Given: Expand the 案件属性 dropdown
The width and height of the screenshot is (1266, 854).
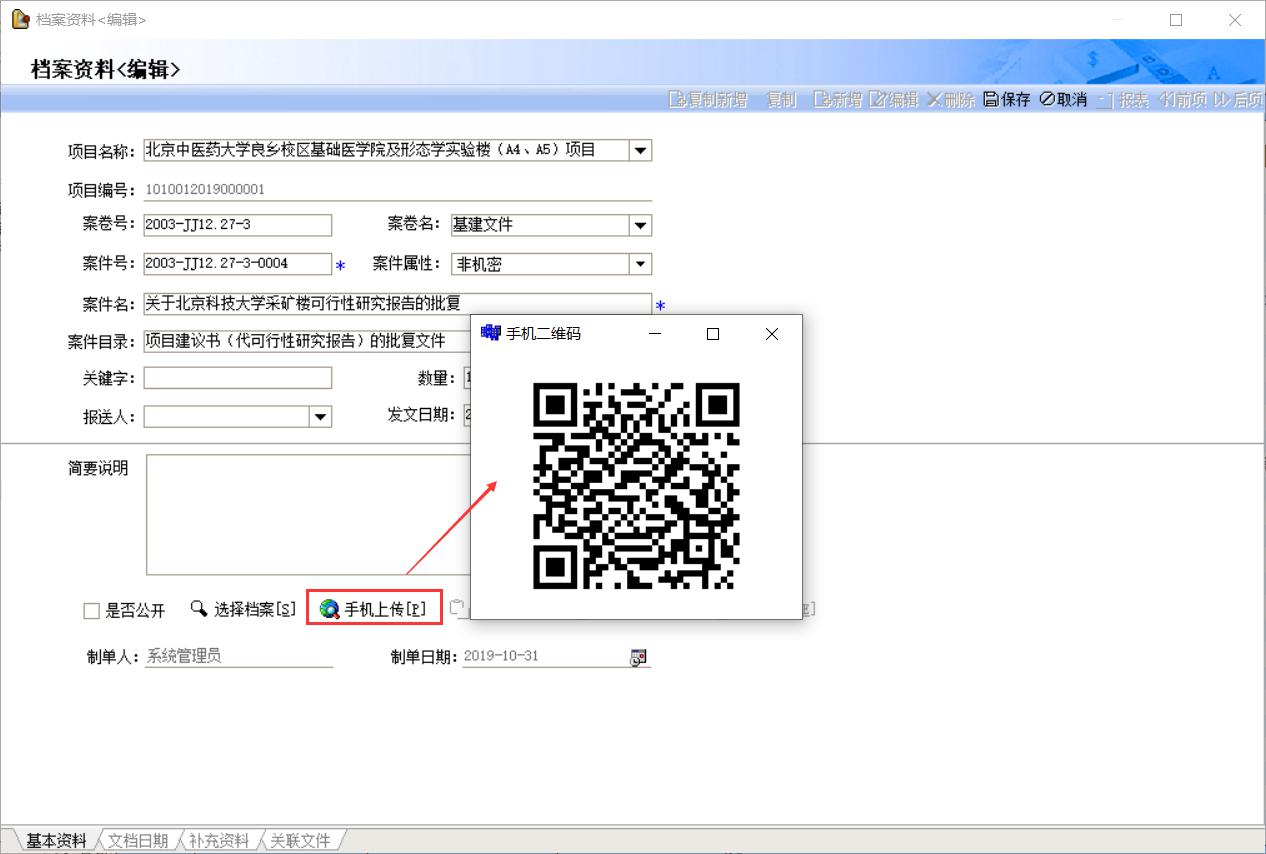Looking at the screenshot, I should point(640,265).
